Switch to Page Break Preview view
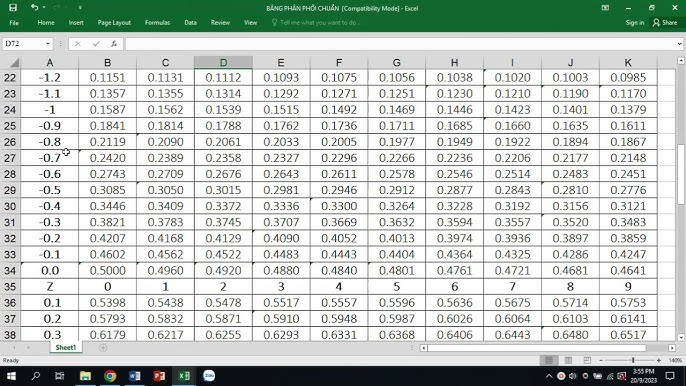686x386 pixels. point(587,360)
